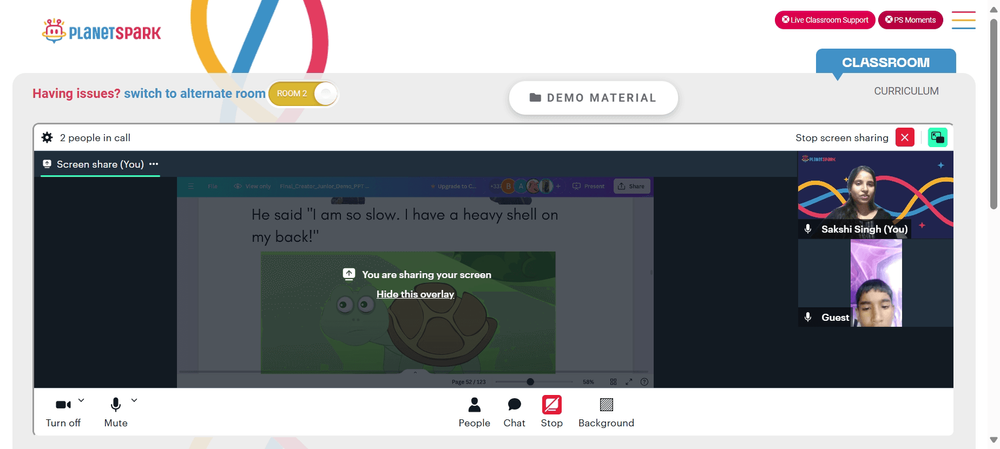The height and width of the screenshot is (449, 1000).
Task: Click the Live Classroom Support button
Action: tap(824, 20)
